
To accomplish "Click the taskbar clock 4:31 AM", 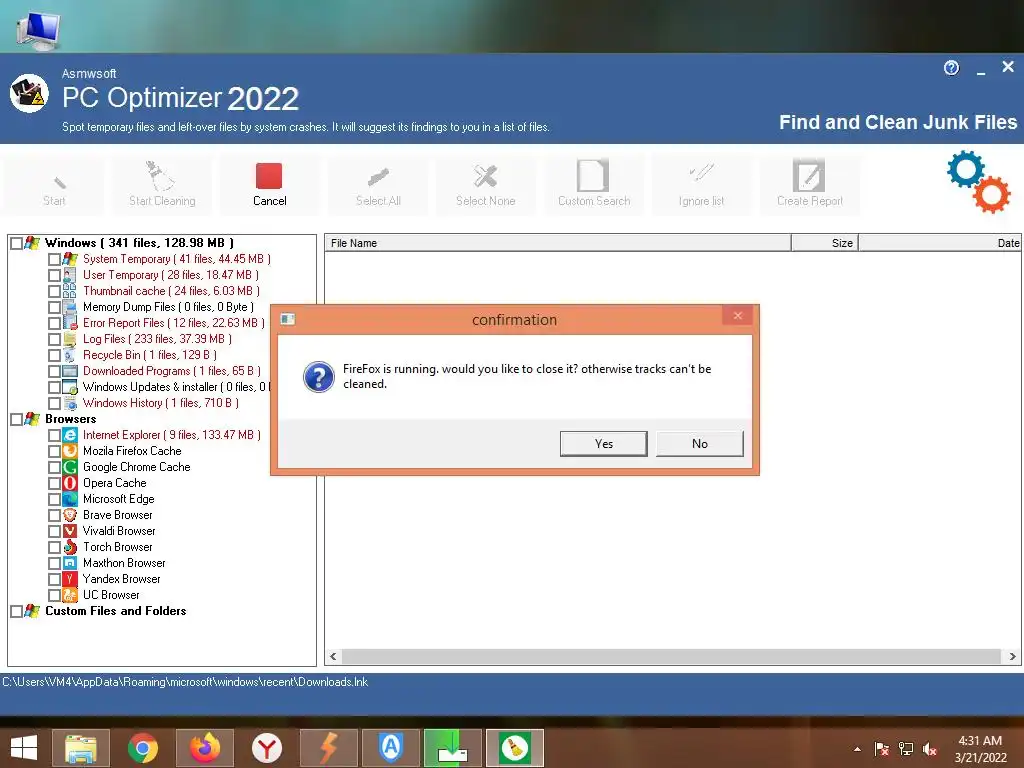I will click(980, 741).
